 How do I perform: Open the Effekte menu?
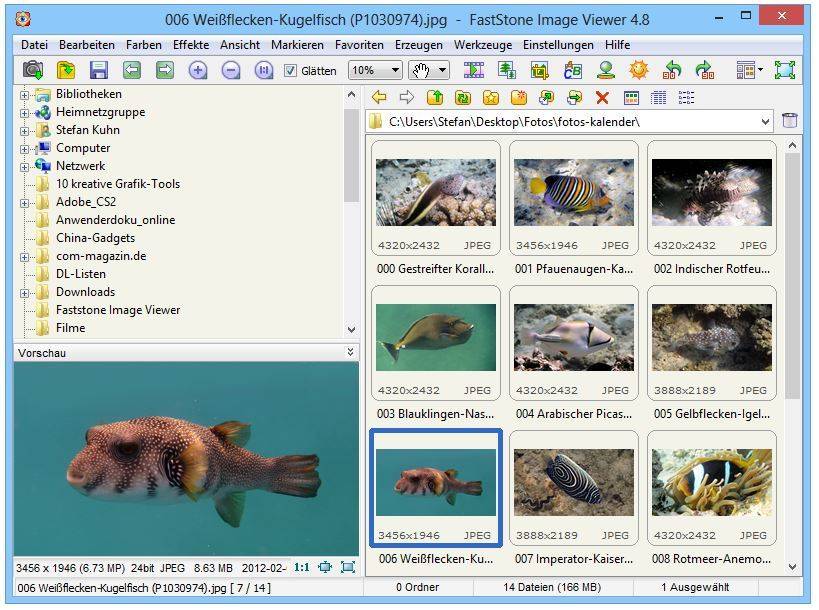[190, 45]
